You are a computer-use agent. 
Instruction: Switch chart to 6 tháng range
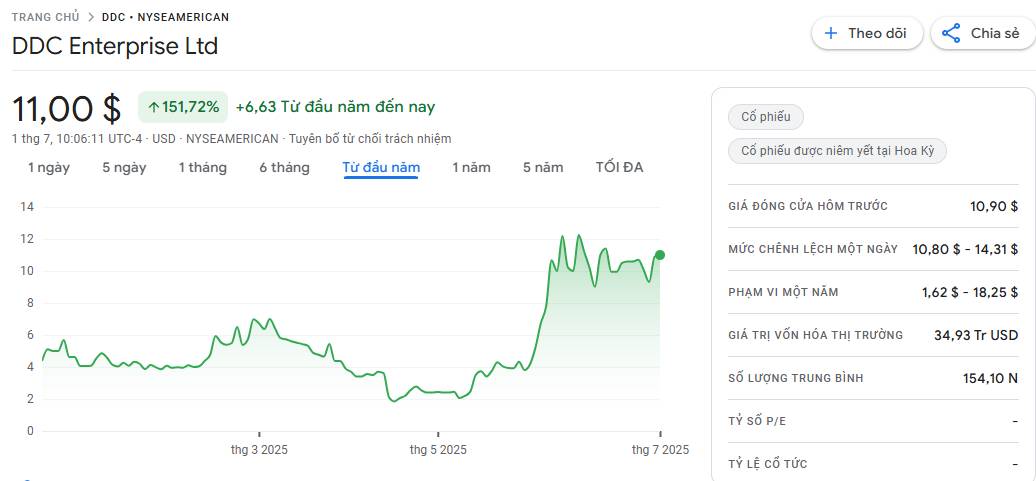(x=284, y=168)
